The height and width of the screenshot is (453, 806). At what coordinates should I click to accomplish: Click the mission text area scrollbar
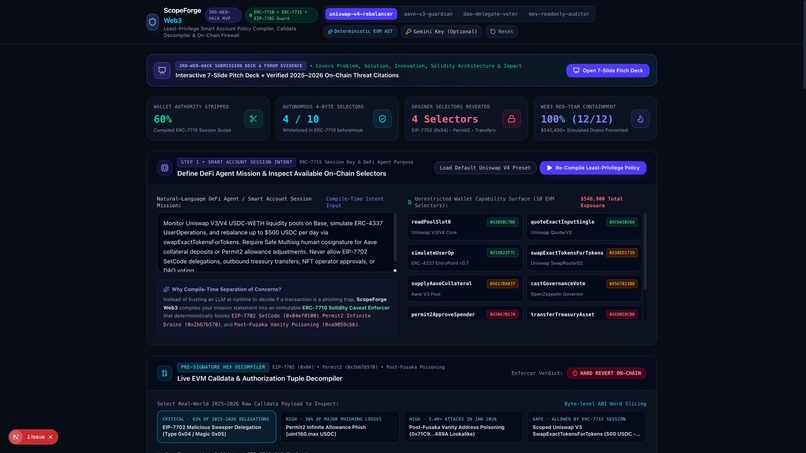(395, 238)
